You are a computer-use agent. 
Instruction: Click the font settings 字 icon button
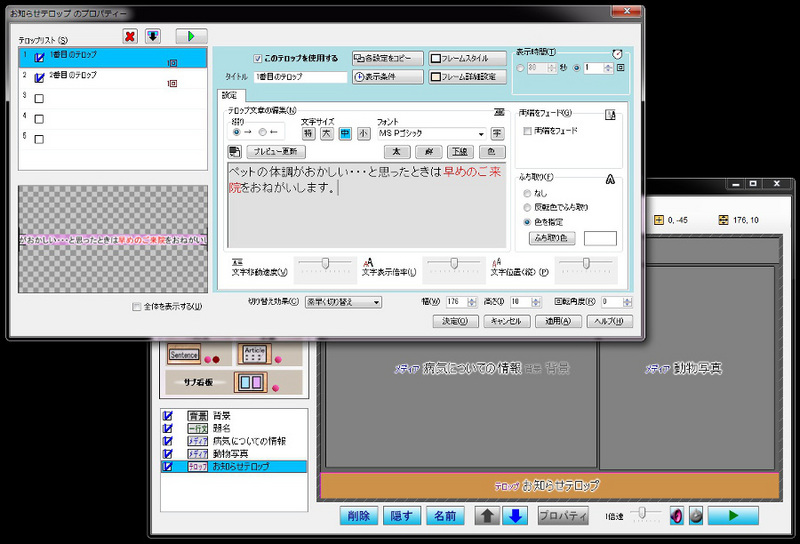click(x=497, y=133)
